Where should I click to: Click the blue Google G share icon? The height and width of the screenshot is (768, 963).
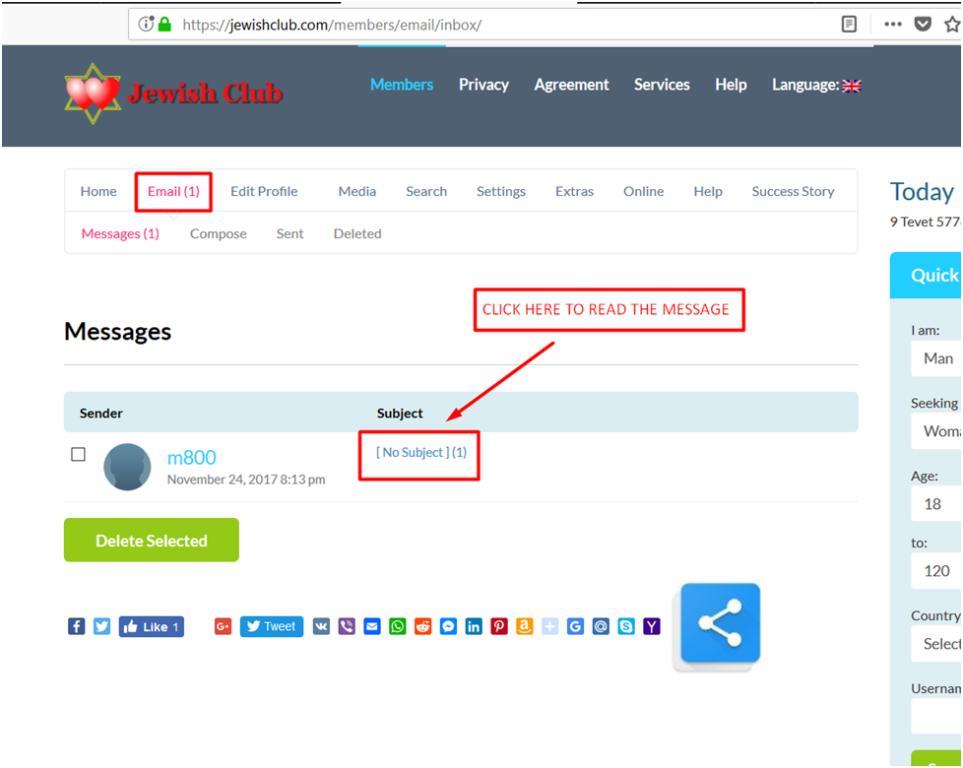tap(575, 626)
